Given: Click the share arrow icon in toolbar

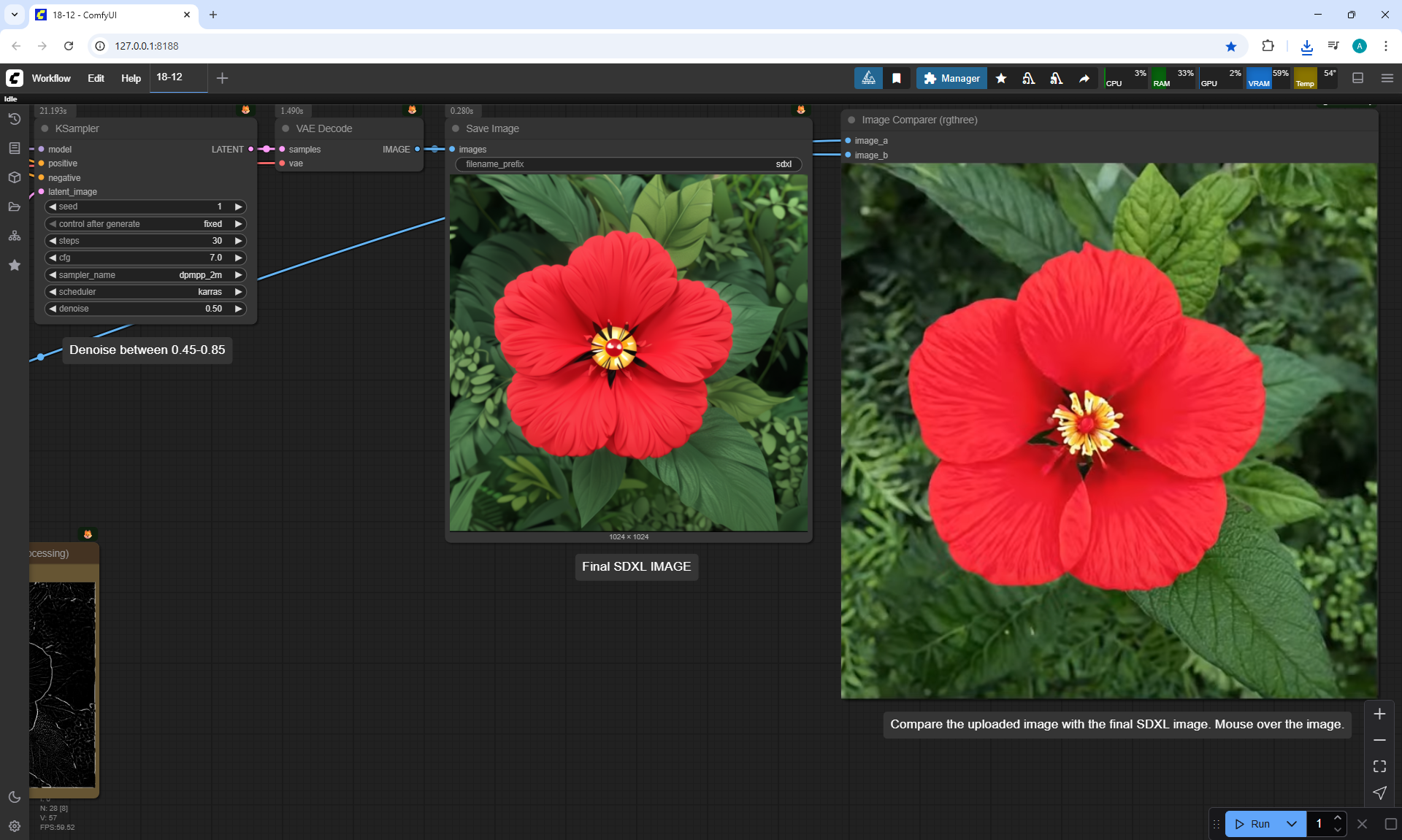Looking at the screenshot, I should [1084, 78].
